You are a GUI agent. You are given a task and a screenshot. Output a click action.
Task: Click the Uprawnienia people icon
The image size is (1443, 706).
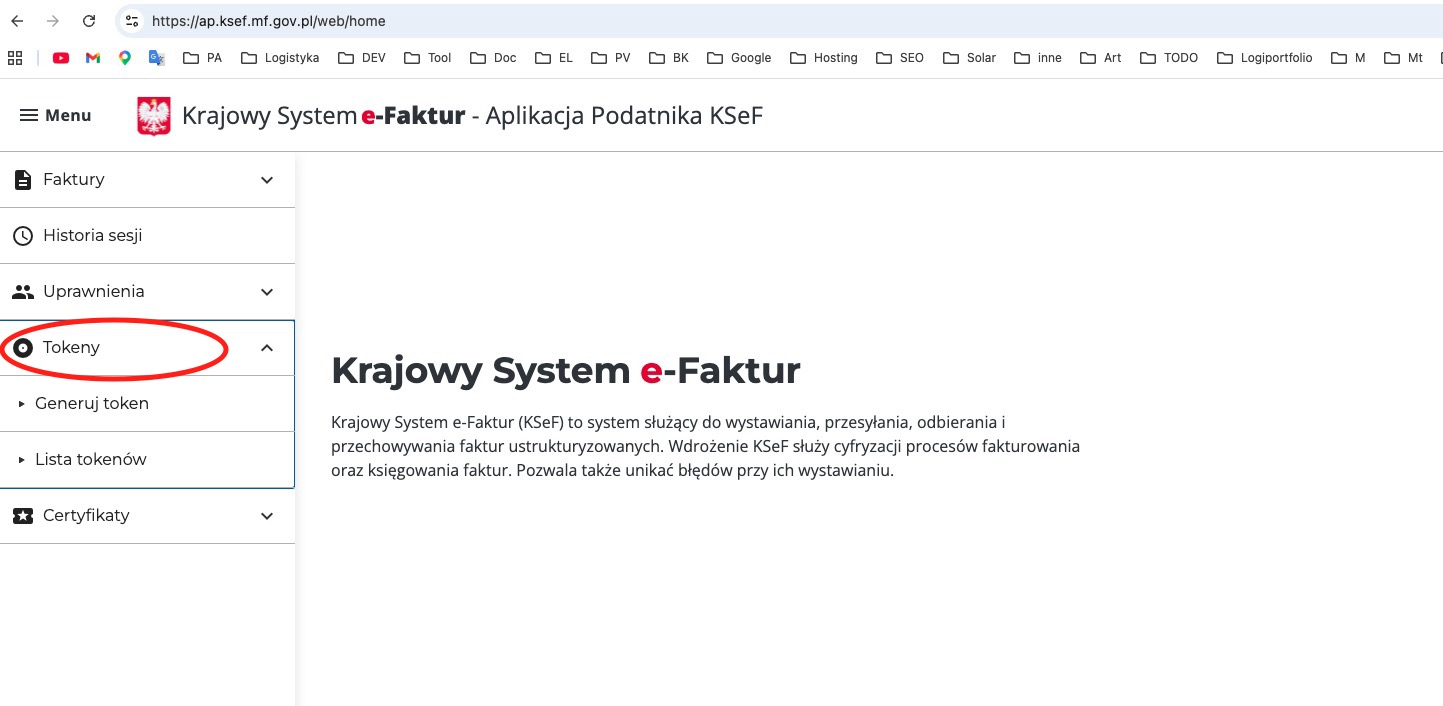[22, 292]
